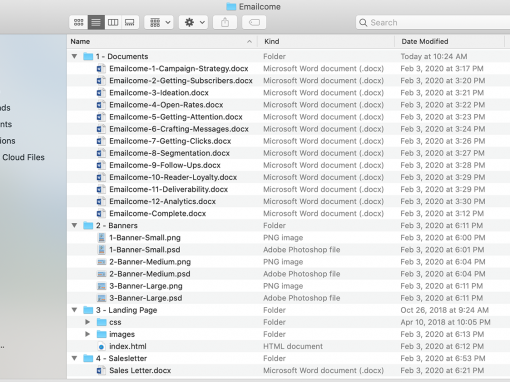Click the images folder icon
This screenshot has height=382, width=510.
coord(101,334)
